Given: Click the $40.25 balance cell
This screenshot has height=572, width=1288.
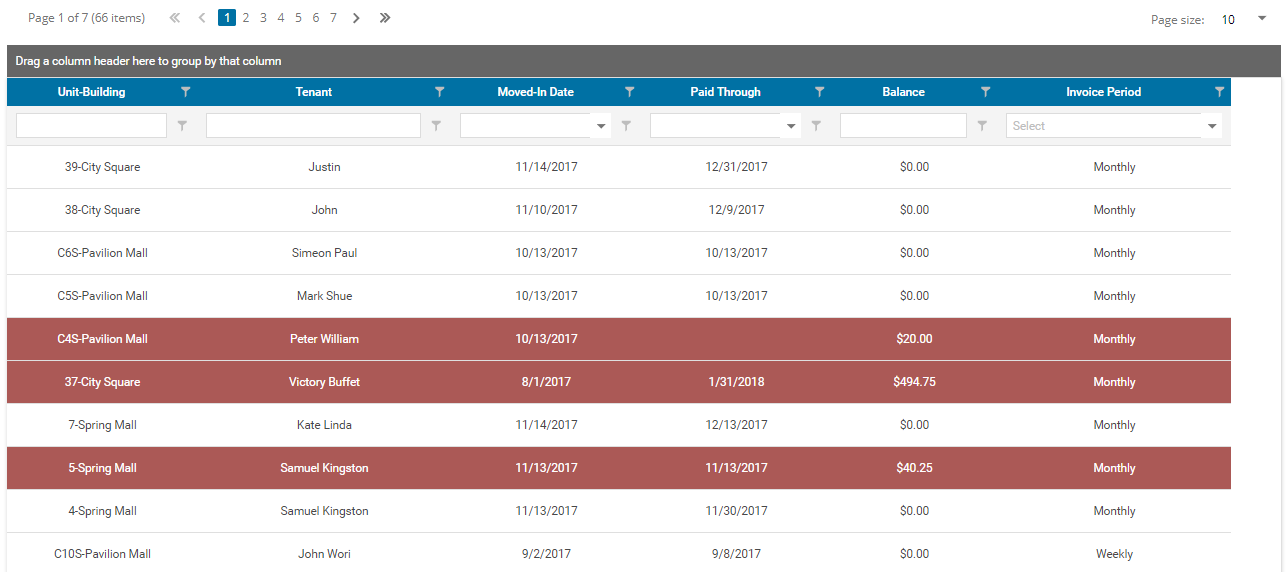Looking at the screenshot, I should [x=915, y=468].
